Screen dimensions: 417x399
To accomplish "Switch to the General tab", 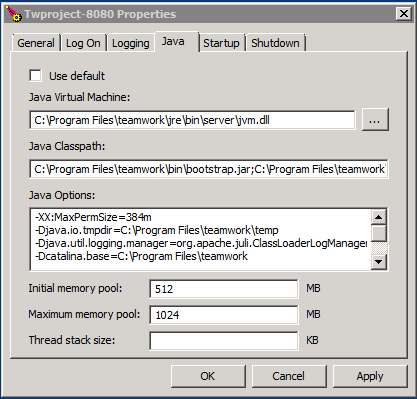I will click(36, 43).
